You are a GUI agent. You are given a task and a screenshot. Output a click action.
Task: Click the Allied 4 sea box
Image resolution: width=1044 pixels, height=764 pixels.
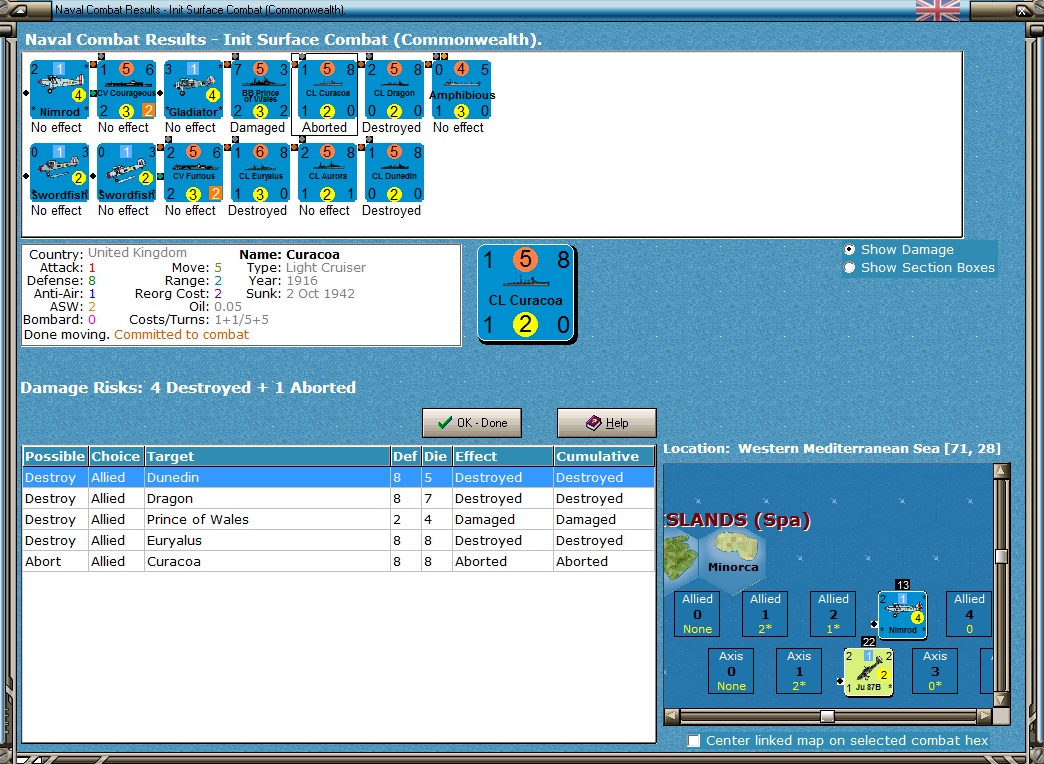click(x=969, y=614)
